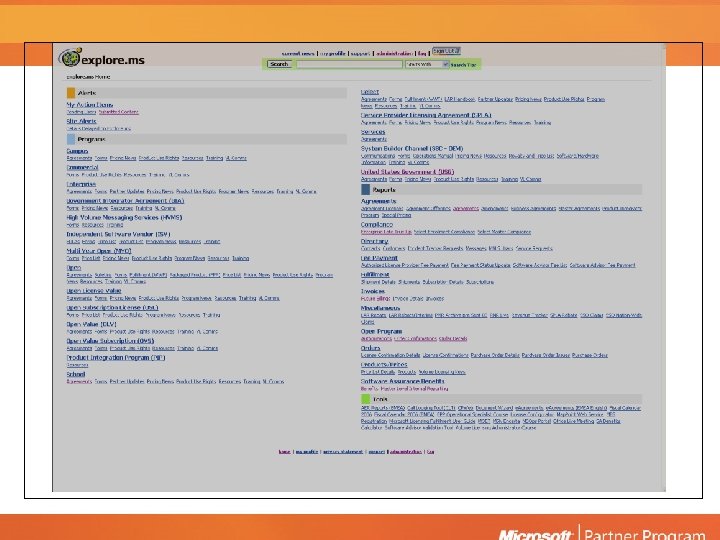The image size is (720, 540).
Task: Click System Builder Channel (SBC - OEM) heading
Action: point(412,148)
